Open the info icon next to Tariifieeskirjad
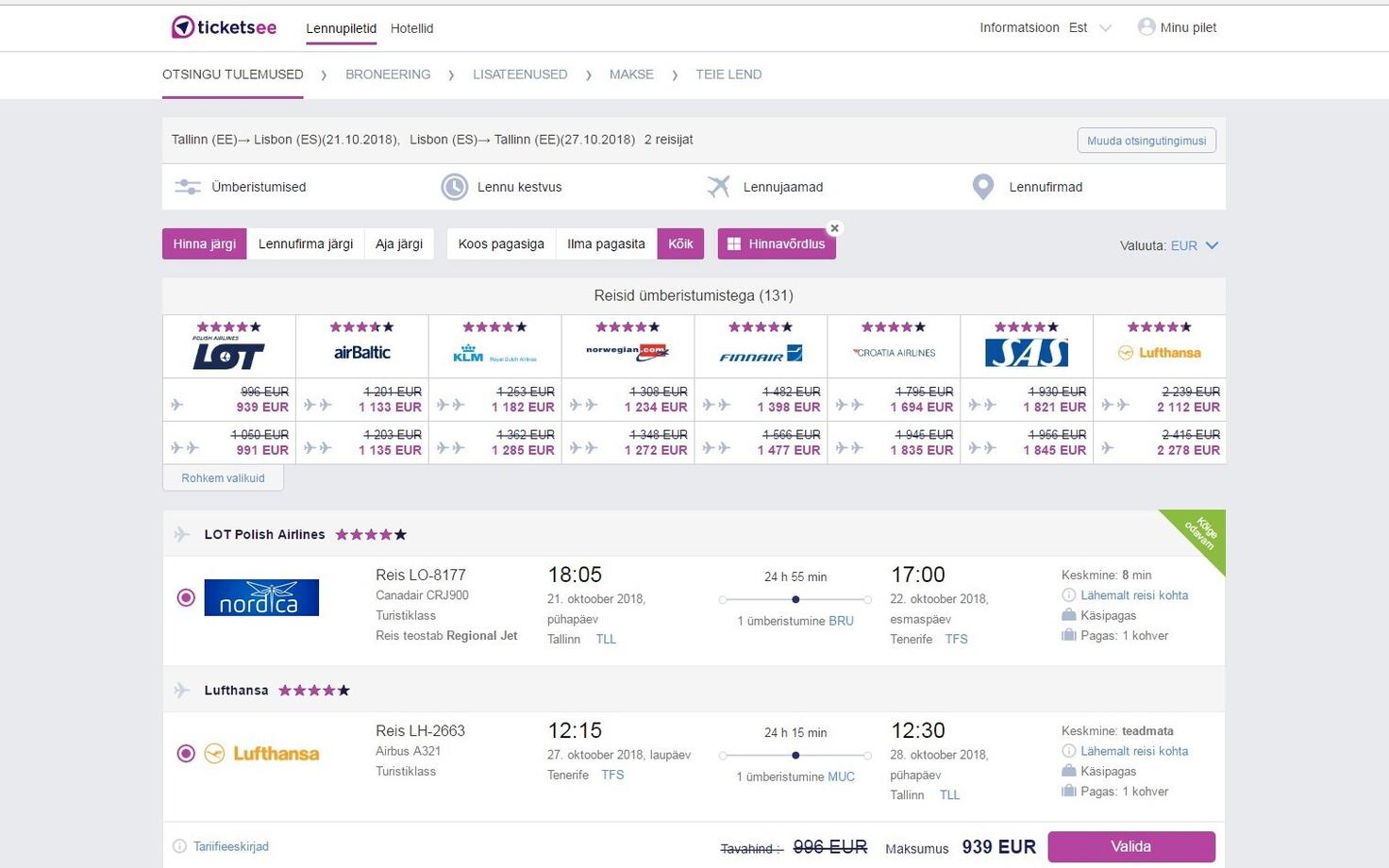 [179, 846]
